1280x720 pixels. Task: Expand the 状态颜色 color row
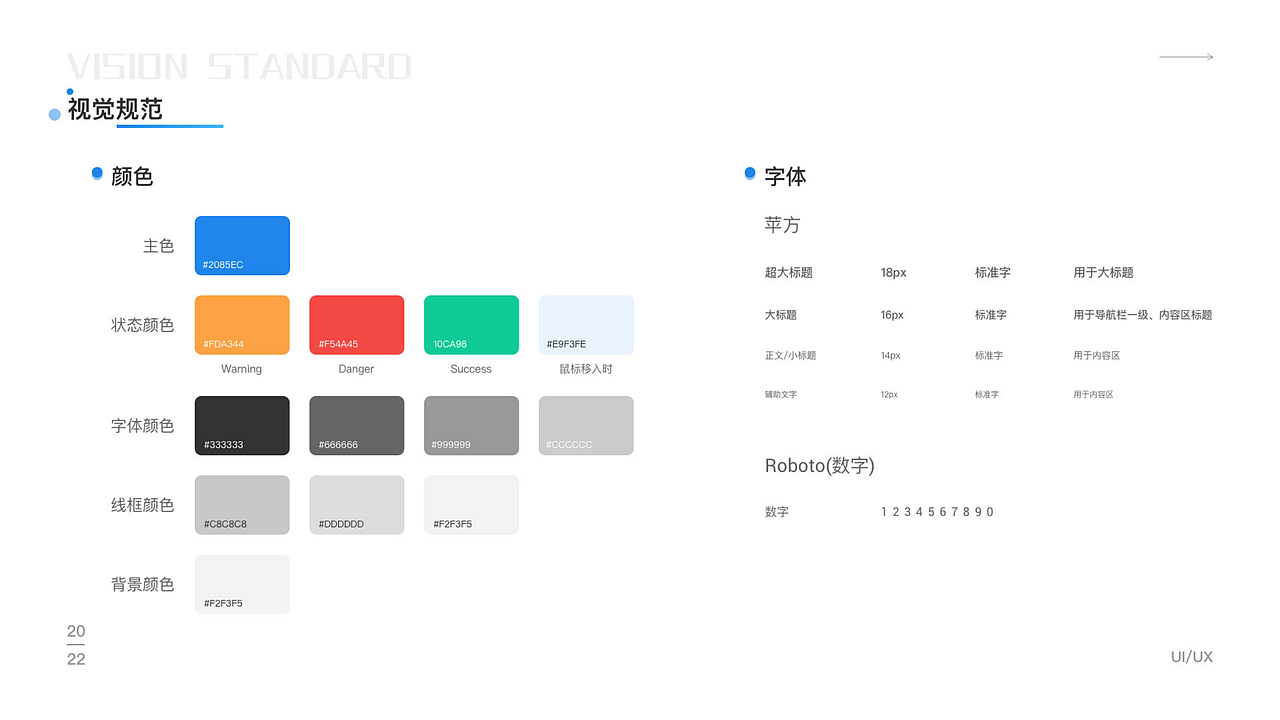[x=141, y=325]
